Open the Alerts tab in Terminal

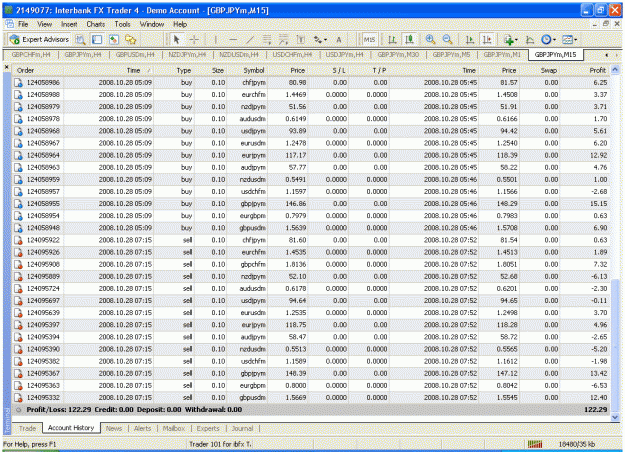(142, 428)
